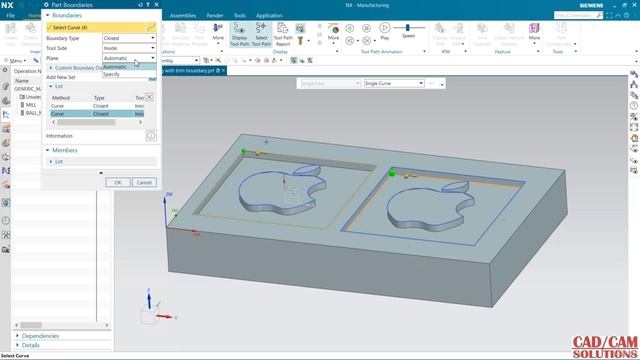
Task: Click the reset icon in Part Boundaries title
Action: tap(140, 5)
